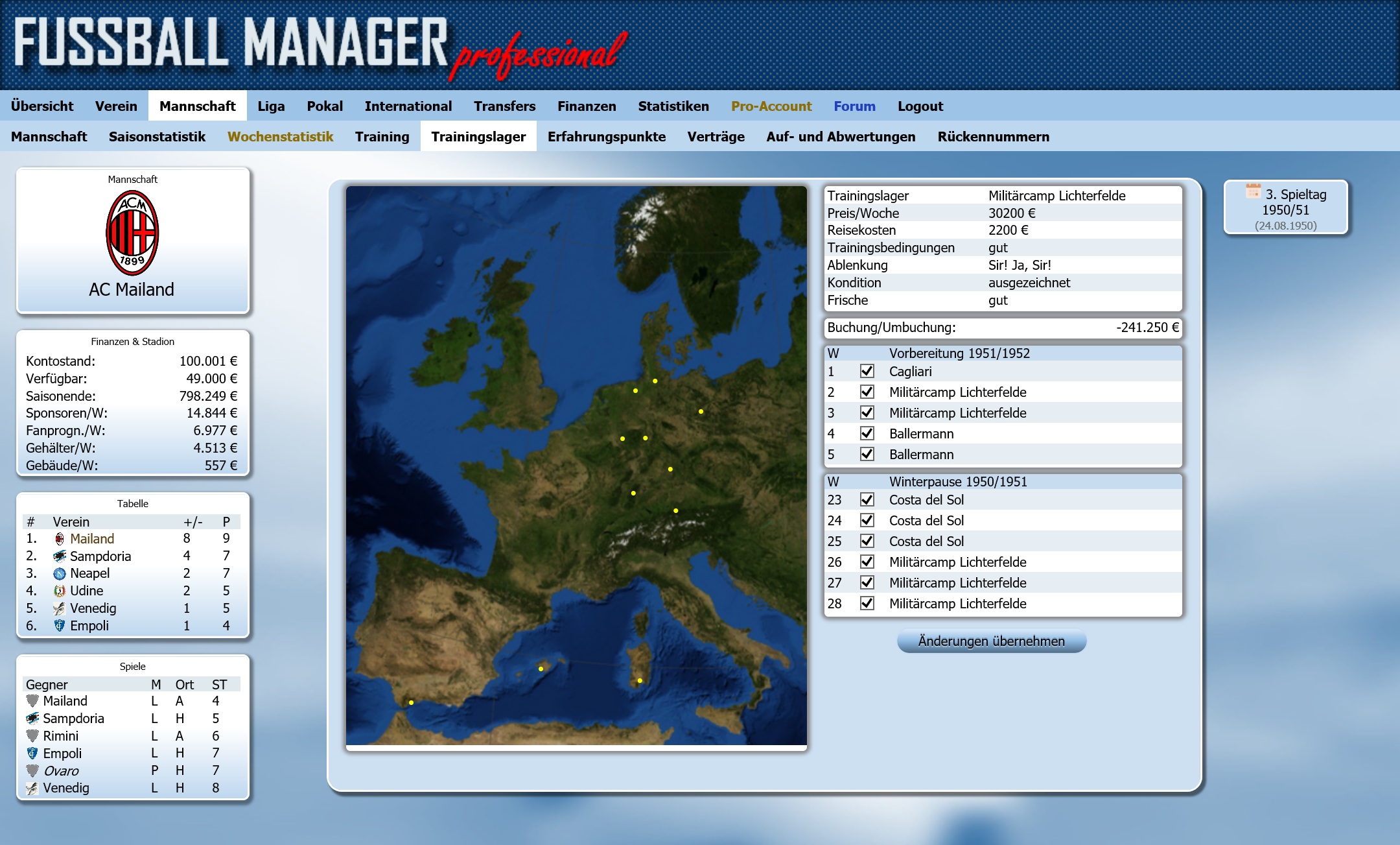
Task: Toggle week 28 Militärcamp Lichterfelde checkbox
Action: (867, 603)
